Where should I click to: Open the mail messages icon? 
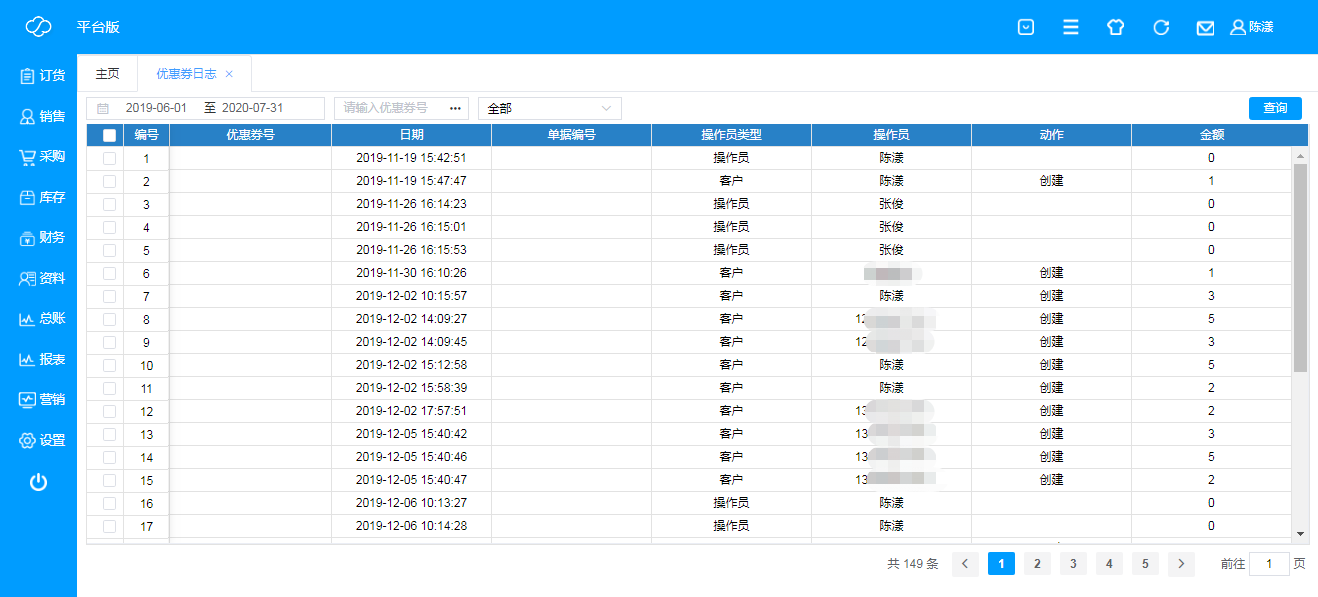(1205, 28)
